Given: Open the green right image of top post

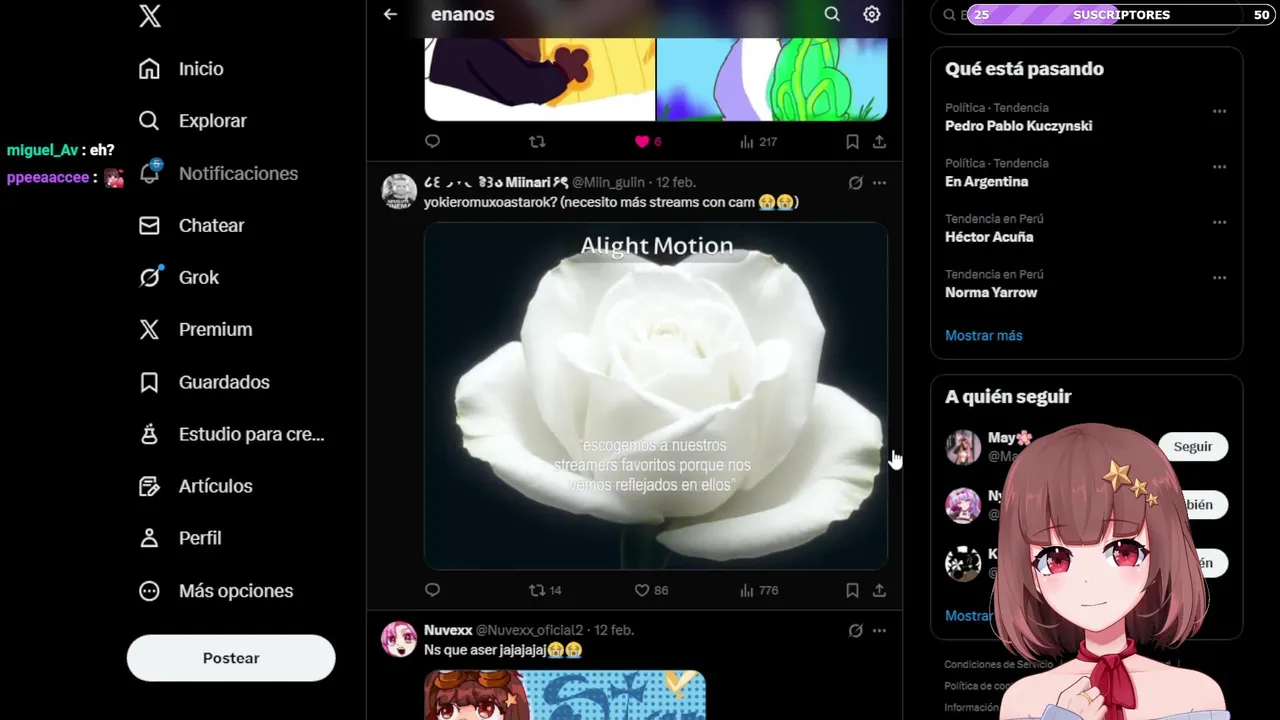Looking at the screenshot, I should coord(772,79).
